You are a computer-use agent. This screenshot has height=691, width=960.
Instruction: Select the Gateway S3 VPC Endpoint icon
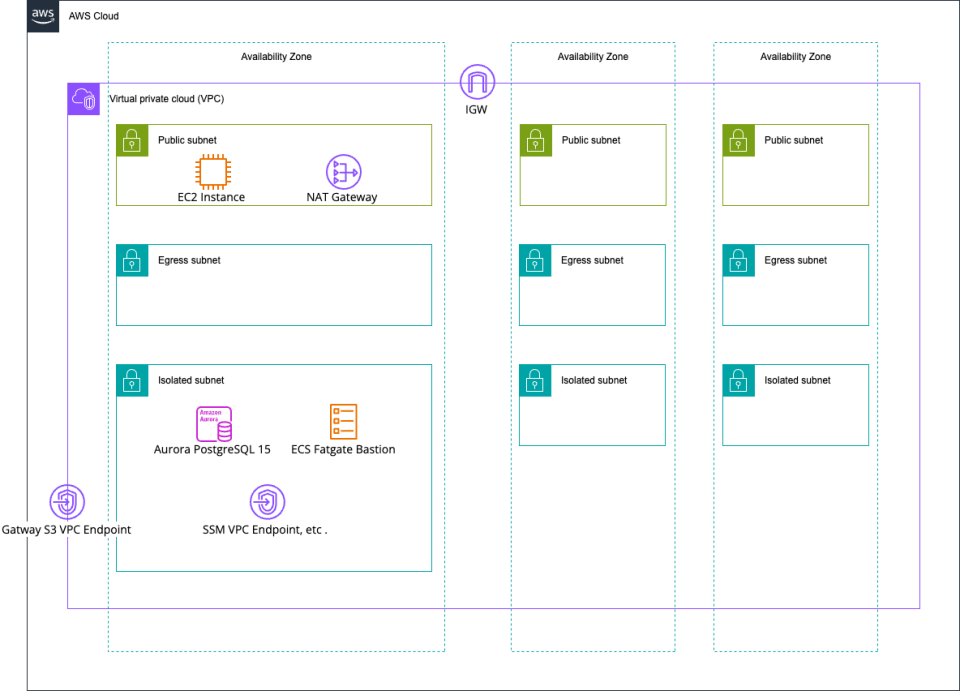[67, 502]
